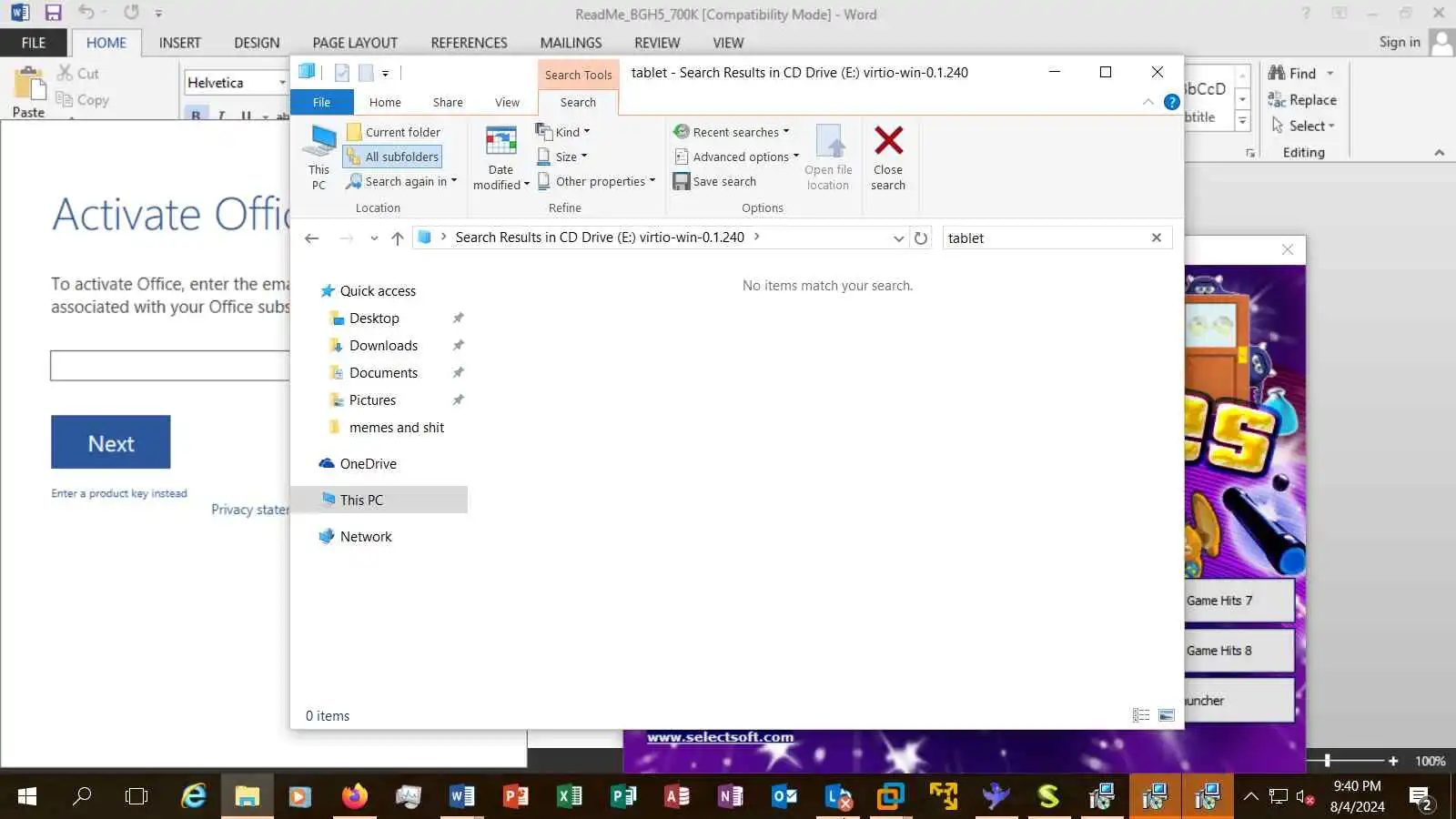Open File tab in Explorer ribbon
The width and height of the screenshot is (1456, 819).
[321, 102]
